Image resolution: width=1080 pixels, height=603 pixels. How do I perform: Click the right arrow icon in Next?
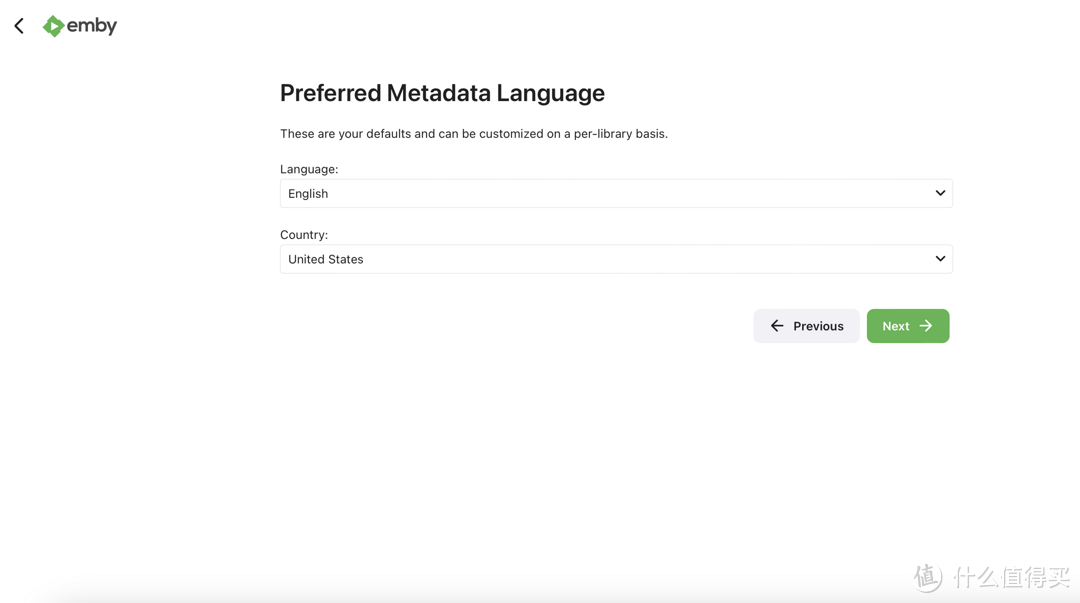(x=926, y=326)
